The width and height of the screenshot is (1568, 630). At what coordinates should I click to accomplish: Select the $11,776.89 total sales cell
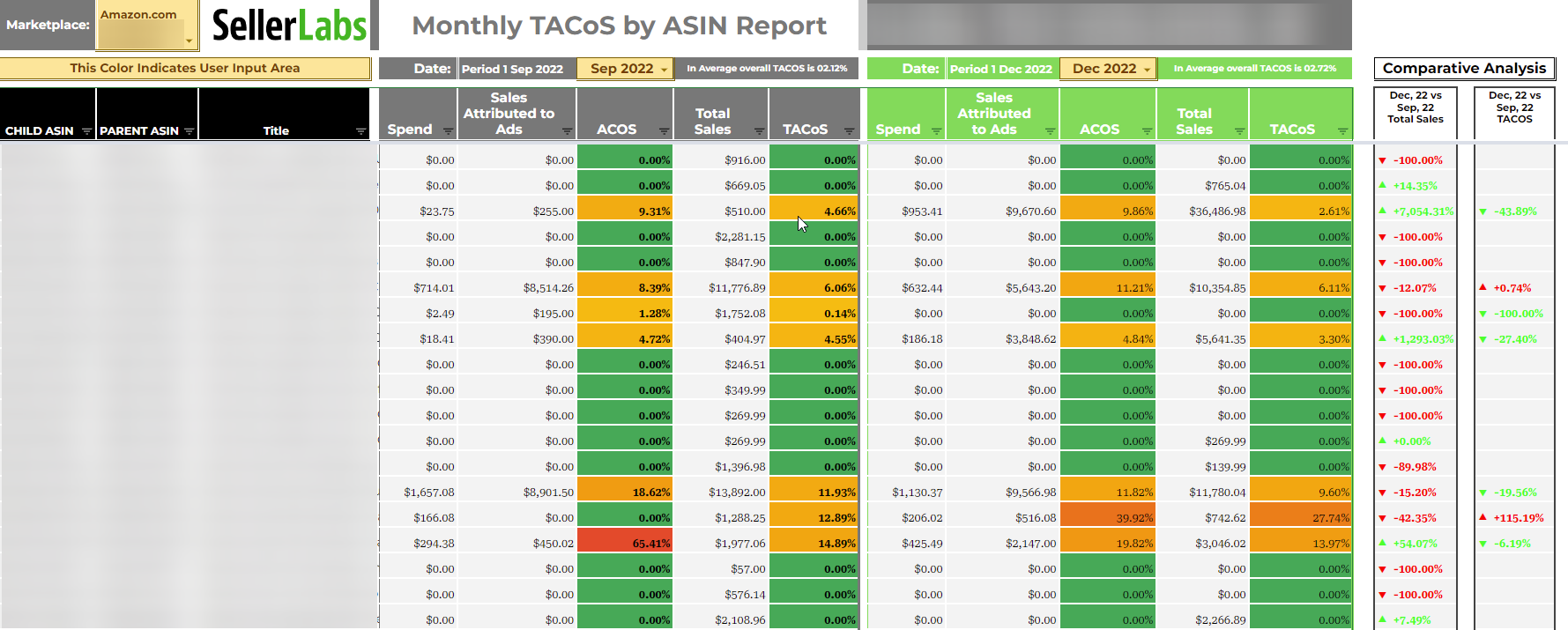[x=721, y=288]
